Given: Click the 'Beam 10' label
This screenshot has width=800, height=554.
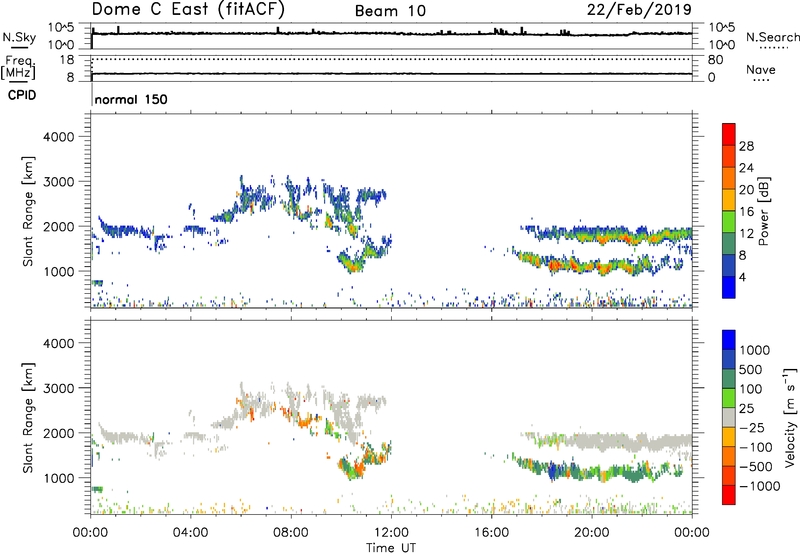Looking at the screenshot, I should tap(390, 11).
